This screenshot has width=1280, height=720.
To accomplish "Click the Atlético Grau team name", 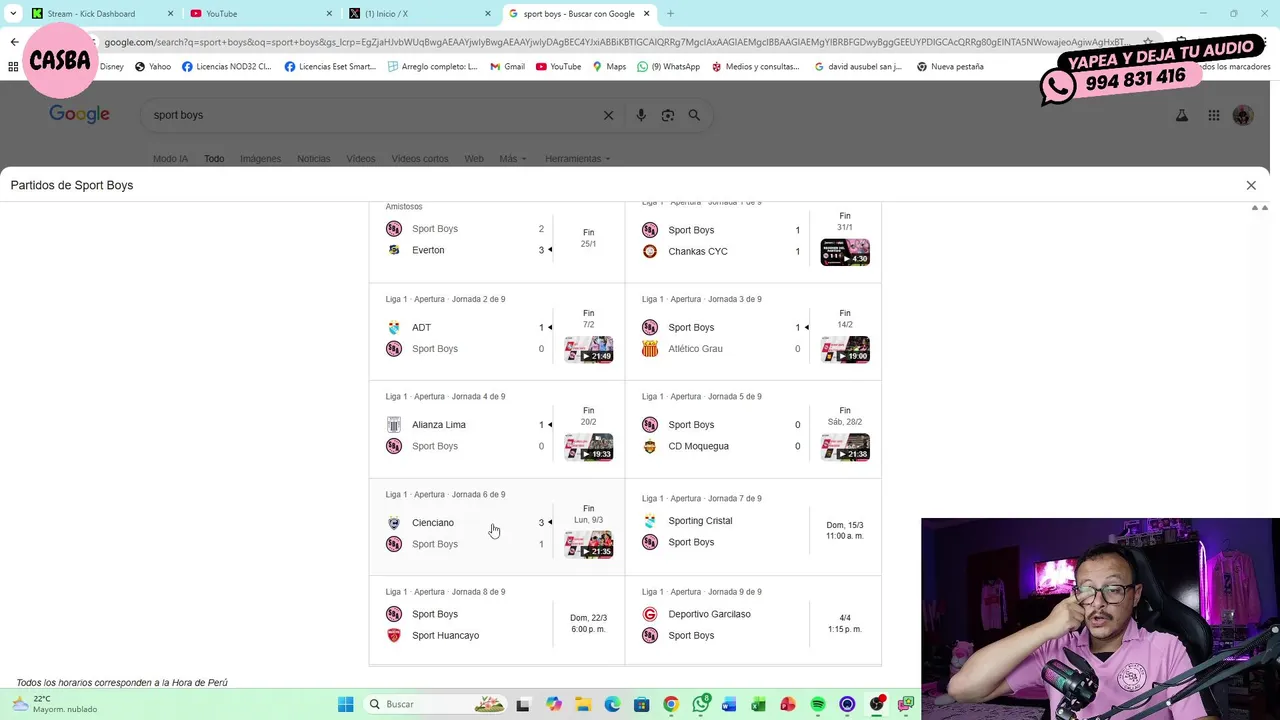I will (x=695, y=349).
